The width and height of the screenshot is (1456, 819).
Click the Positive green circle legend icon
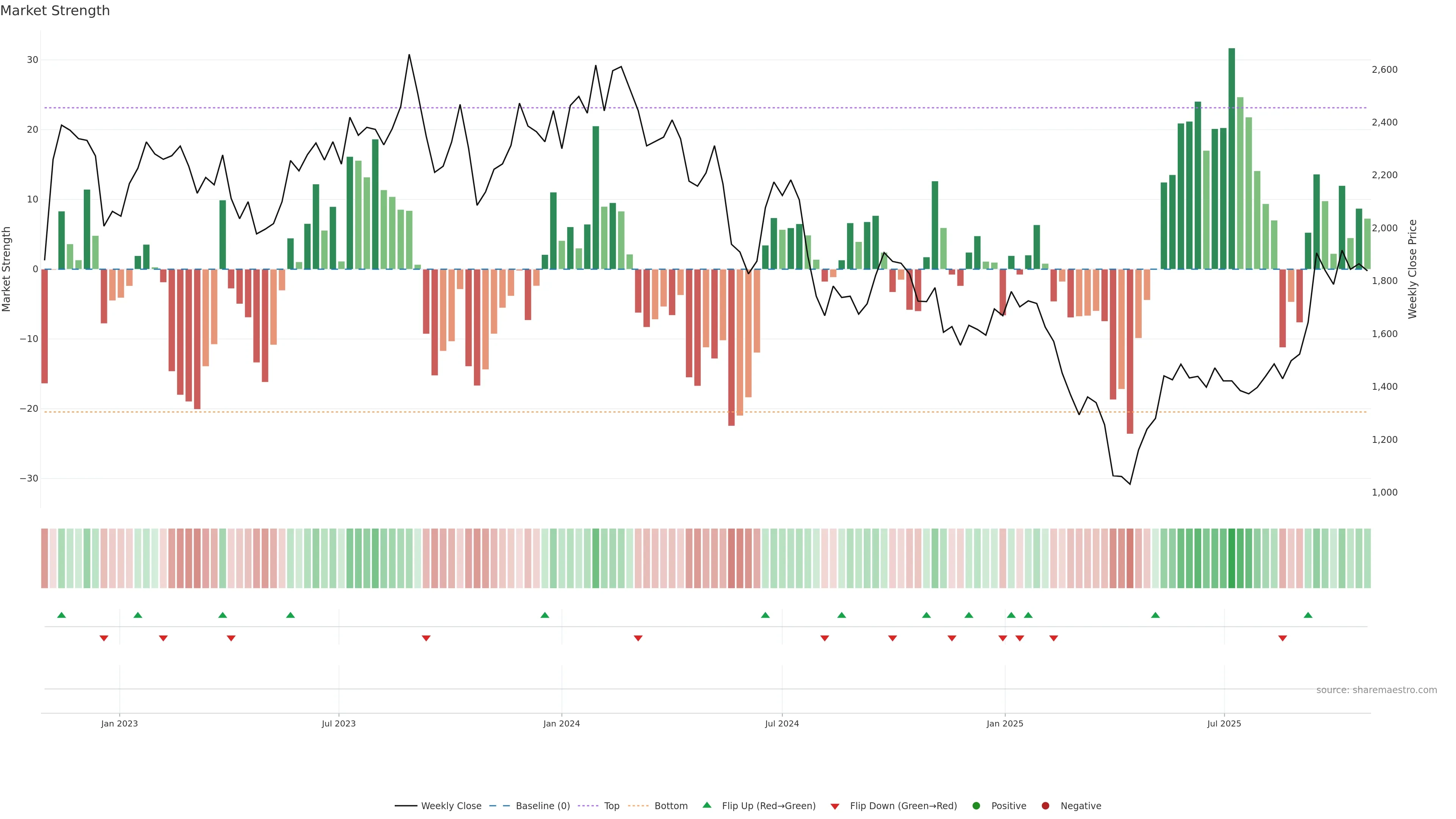[976, 806]
